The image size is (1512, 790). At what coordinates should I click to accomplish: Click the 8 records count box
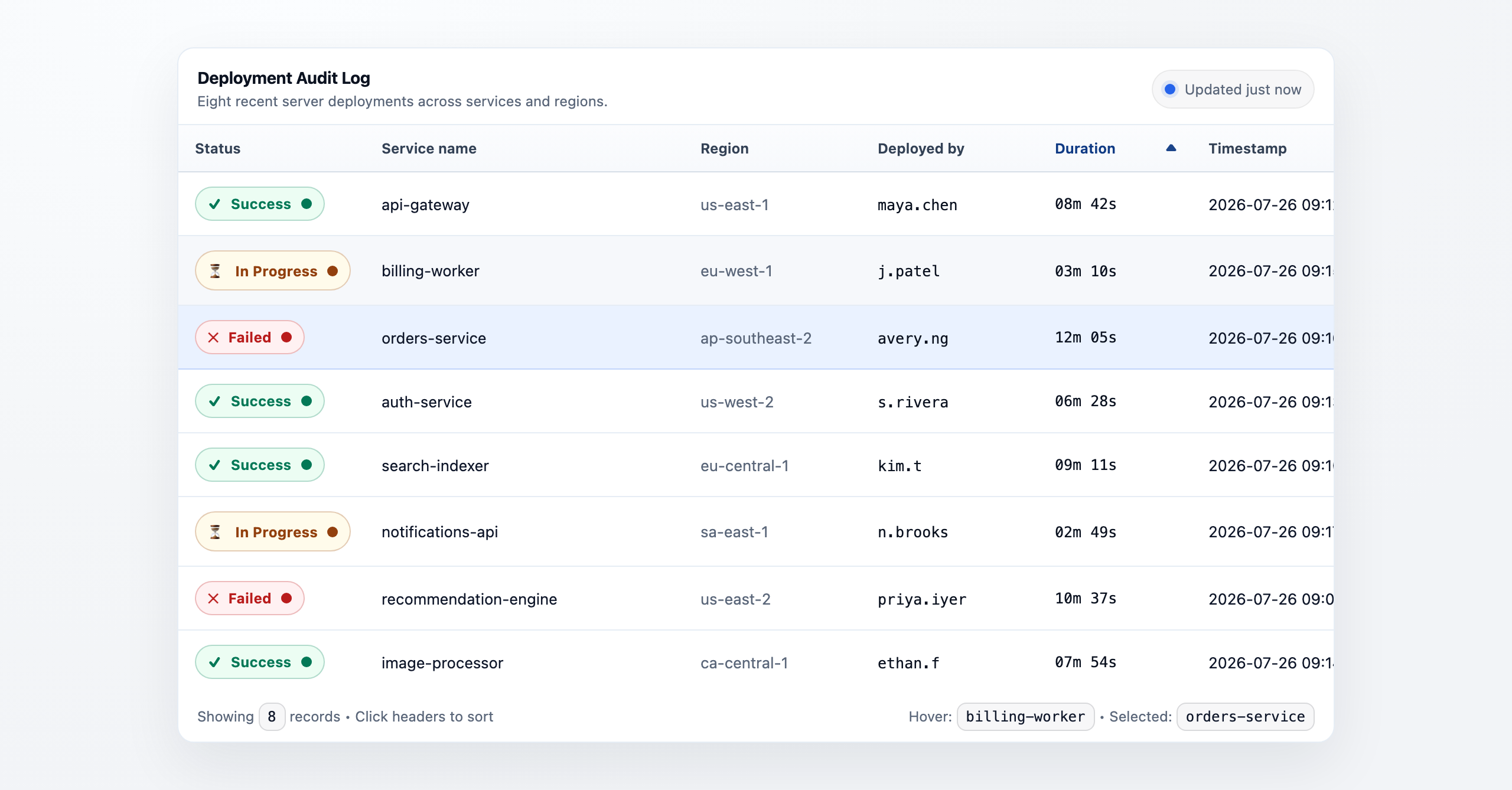[x=272, y=717]
